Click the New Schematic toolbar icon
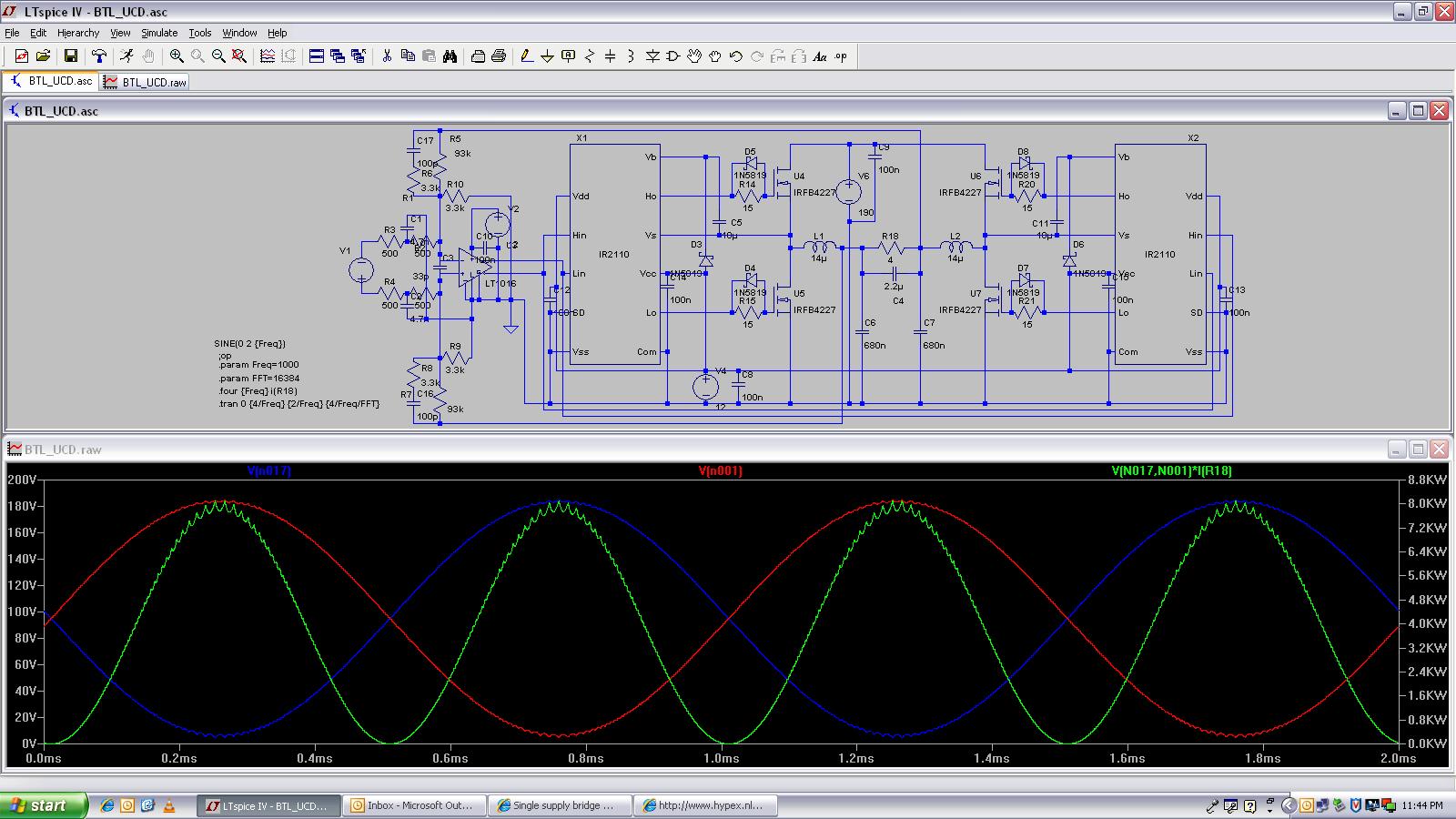 21,56
